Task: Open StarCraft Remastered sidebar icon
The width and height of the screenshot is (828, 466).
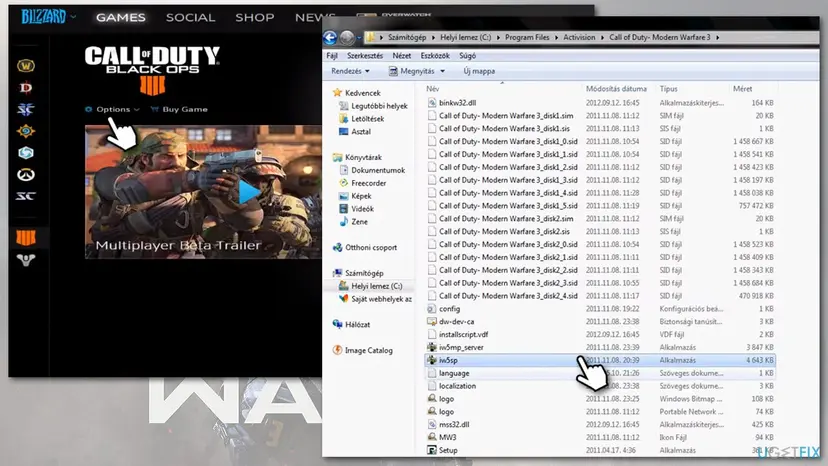Action: (x=26, y=196)
